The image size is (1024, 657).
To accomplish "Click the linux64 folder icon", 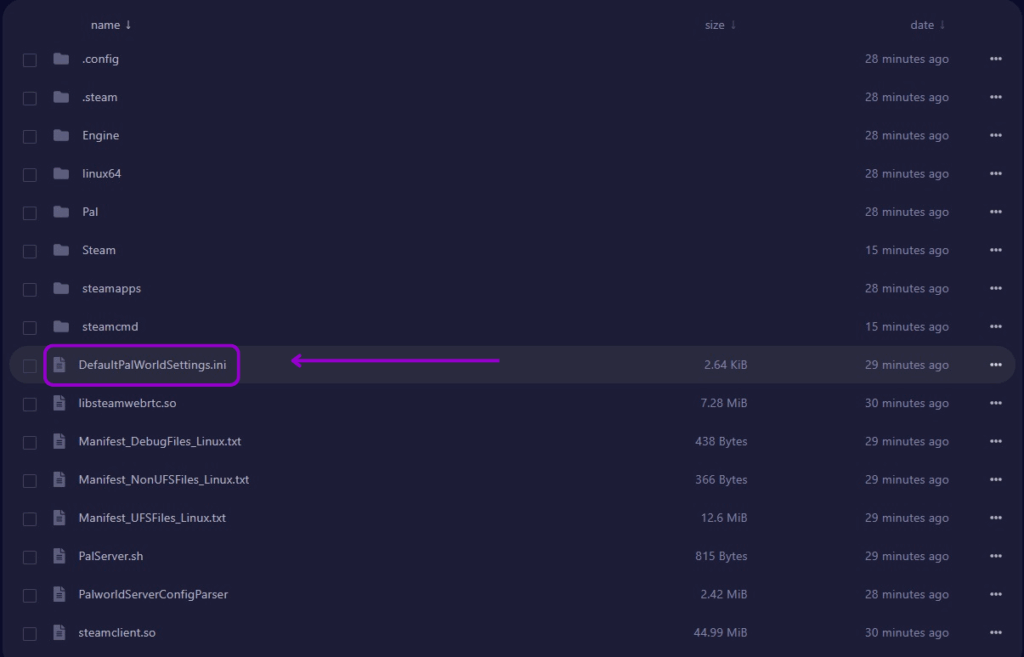I will click(61, 174).
